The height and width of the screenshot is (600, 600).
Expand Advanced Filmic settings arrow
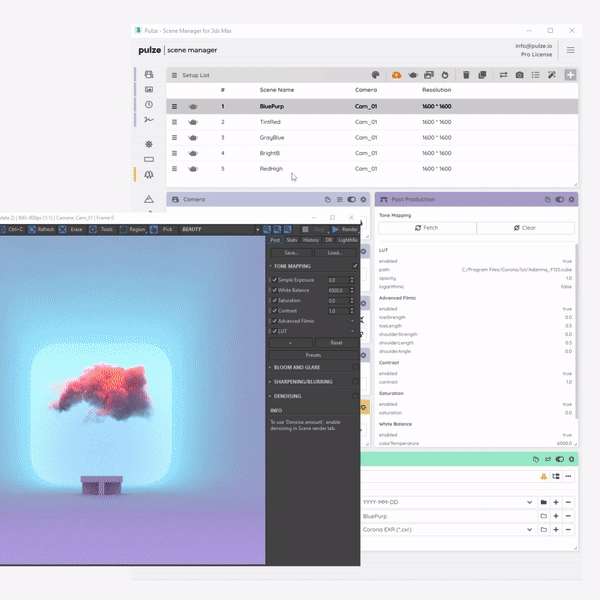352,321
